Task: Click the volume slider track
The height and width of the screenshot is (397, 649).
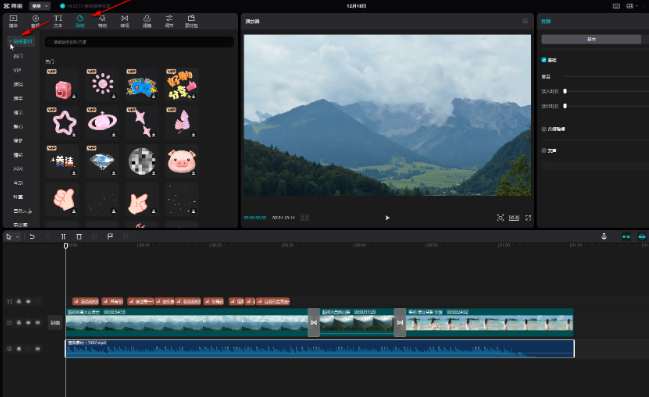Action: click(x=606, y=77)
